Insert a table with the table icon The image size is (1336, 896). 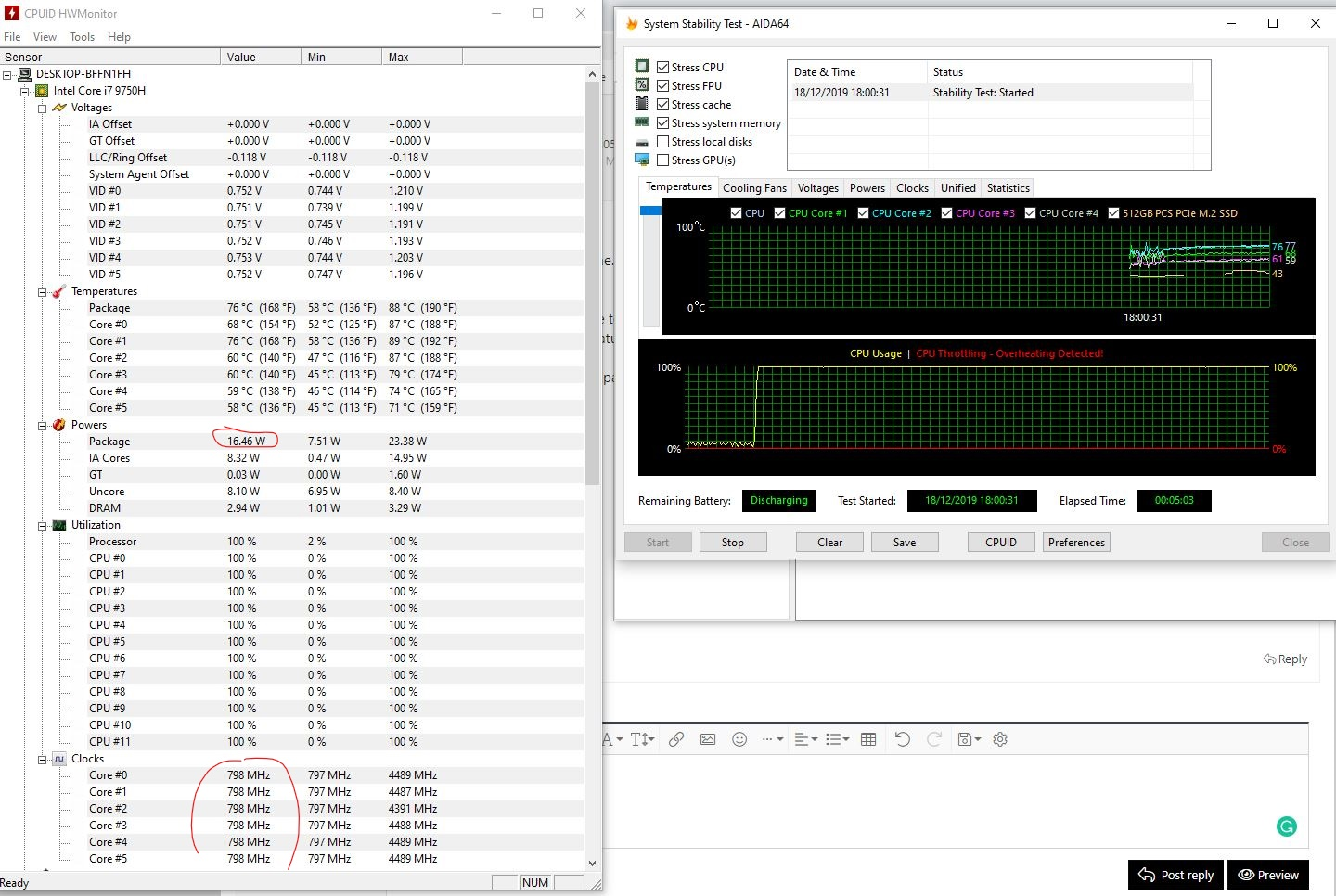coord(868,739)
